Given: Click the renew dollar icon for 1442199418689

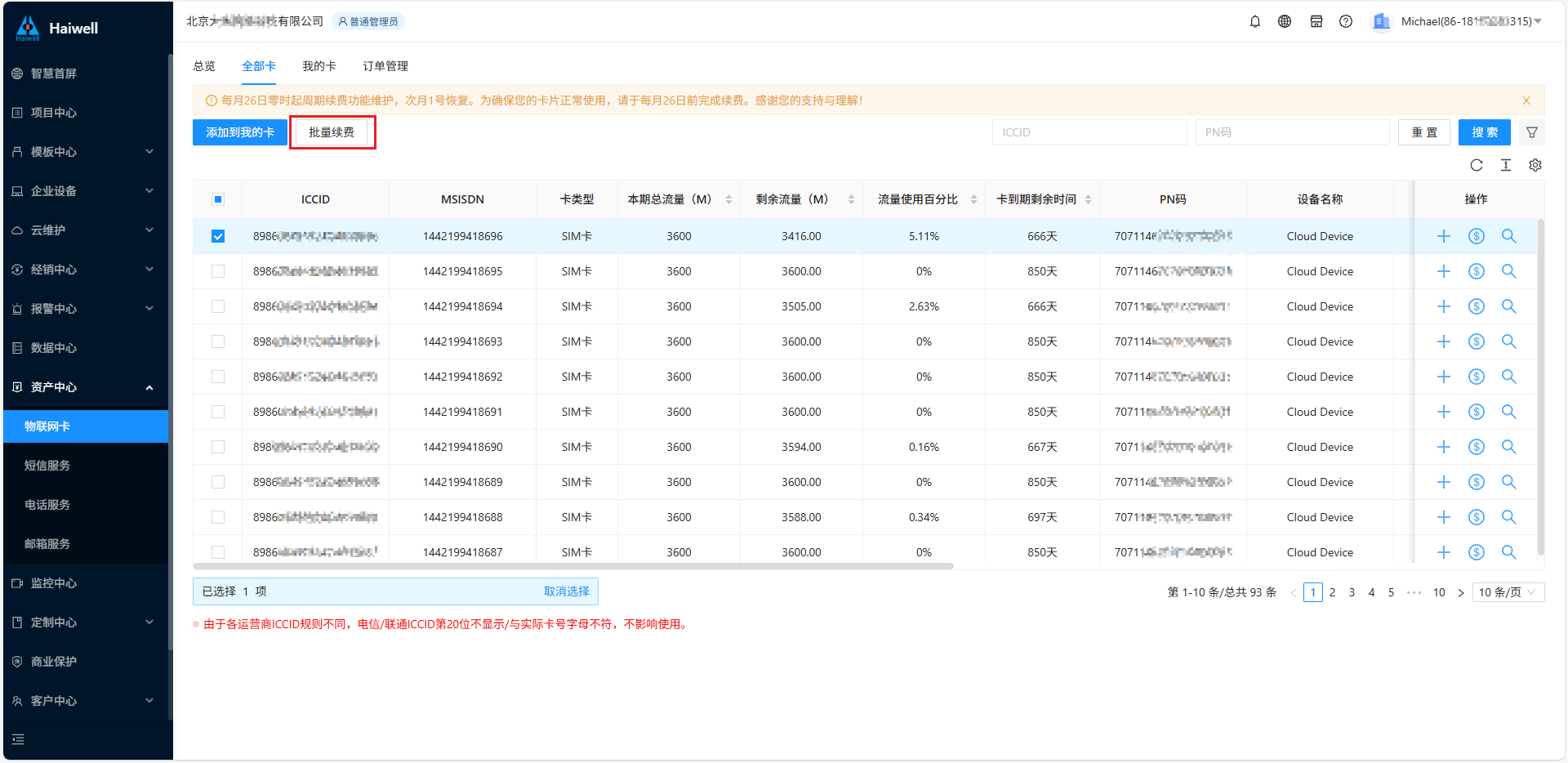Looking at the screenshot, I should (x=1477, y=482).
